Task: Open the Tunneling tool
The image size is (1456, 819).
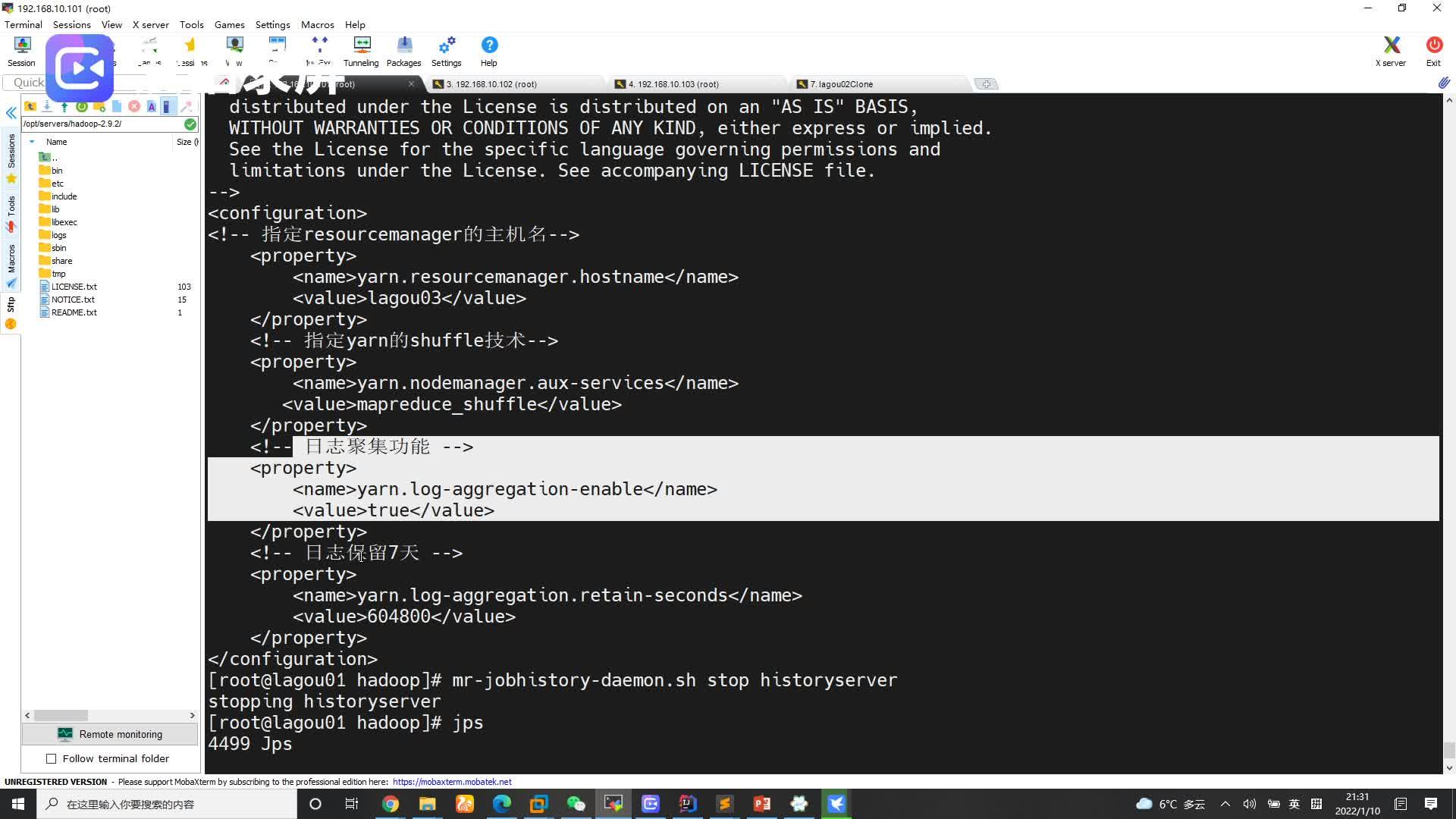Action: [x=361, y=50]
